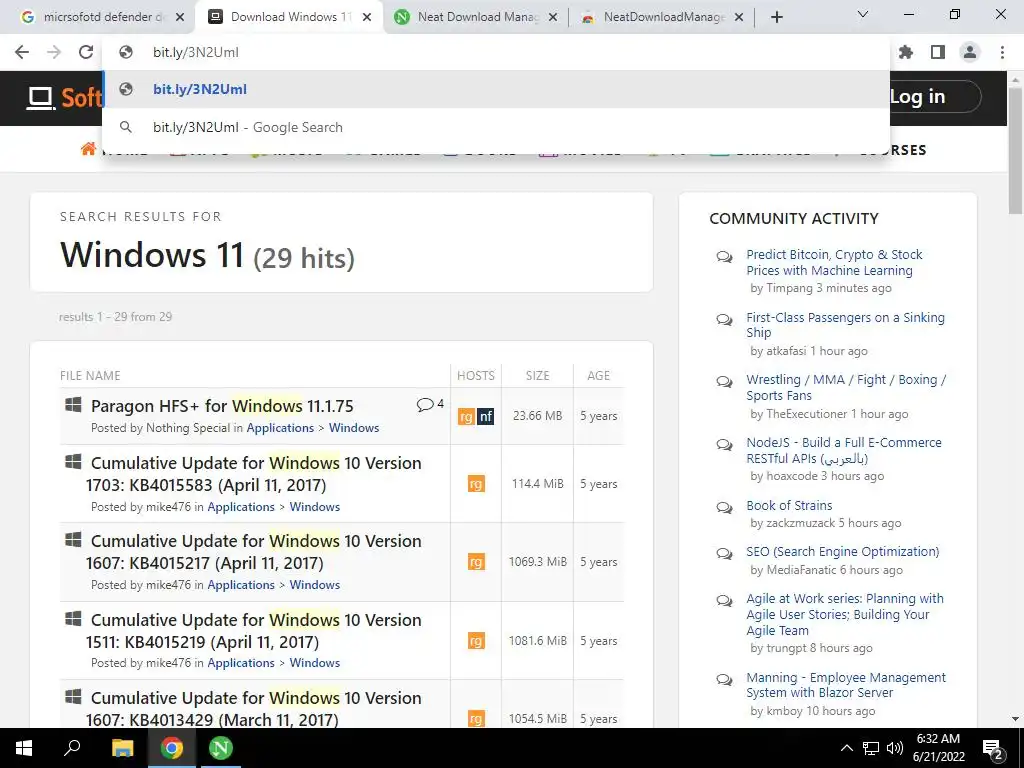Select the bit.ly/3N2UmI URL suggestion
Image resolution: width=1024 pixels, height=768 pixels.
496,89
